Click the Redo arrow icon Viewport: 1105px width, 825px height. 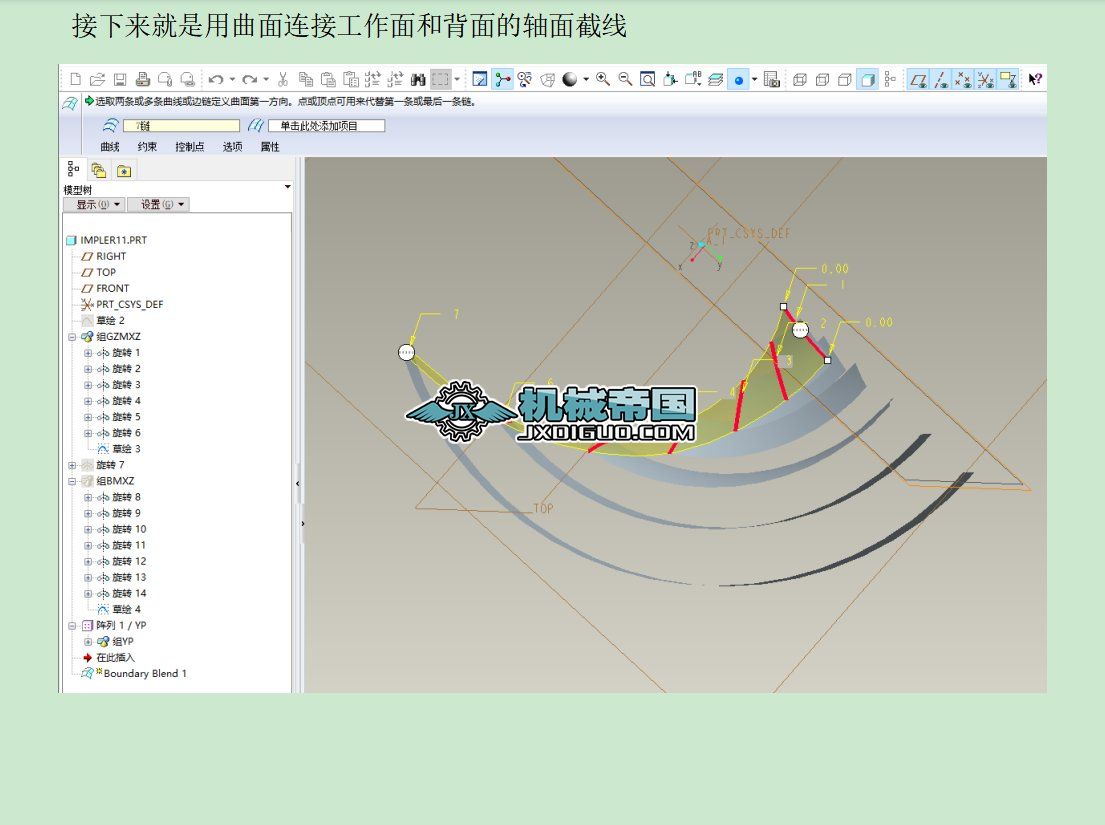249,80
